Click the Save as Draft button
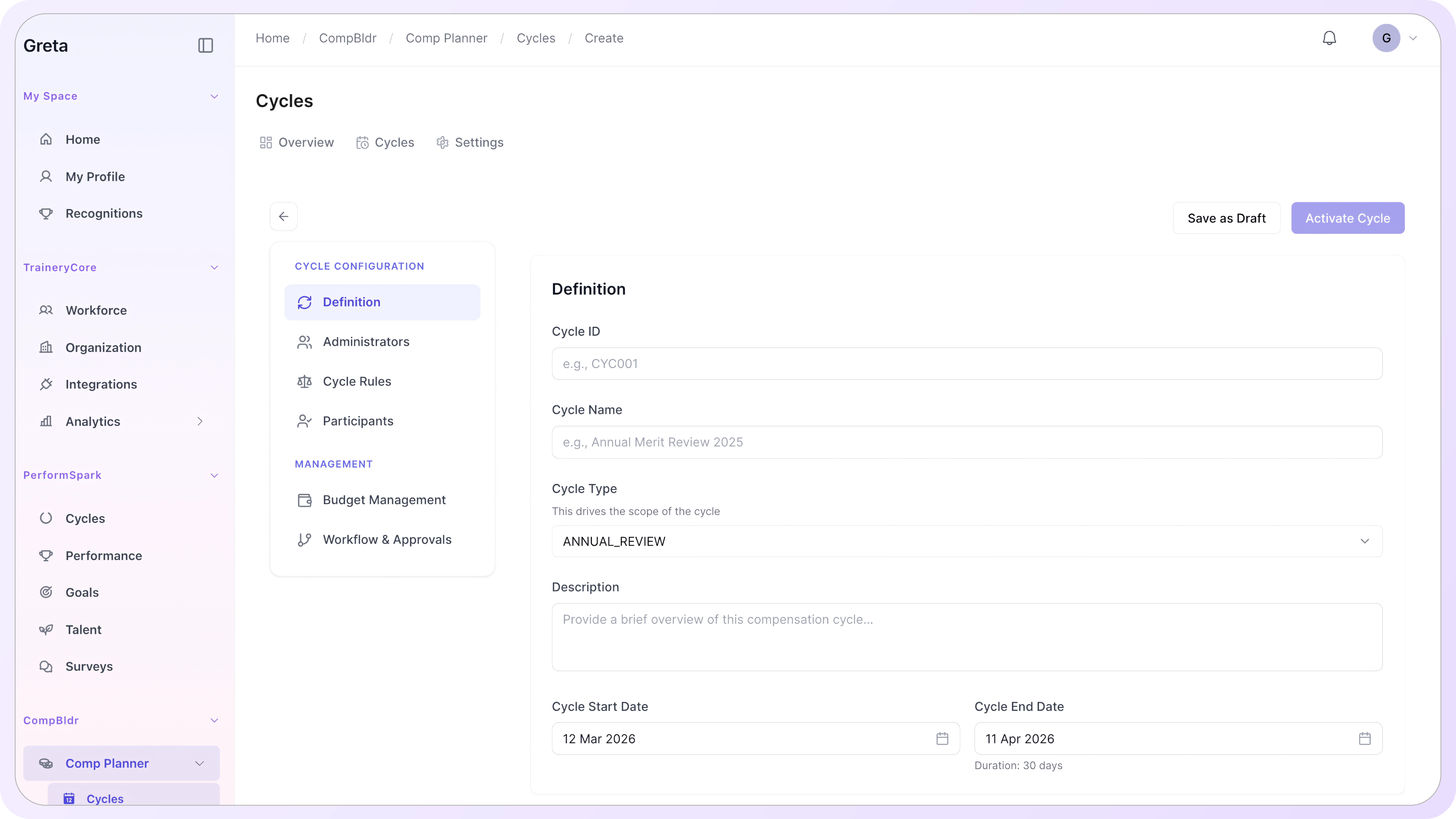Viewport: 1456px width, 819px height. [x=1226, y=218]
